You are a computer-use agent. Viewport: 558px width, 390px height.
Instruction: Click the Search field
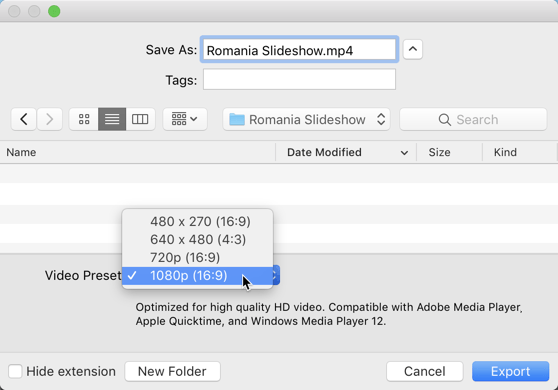pos(473,119)
